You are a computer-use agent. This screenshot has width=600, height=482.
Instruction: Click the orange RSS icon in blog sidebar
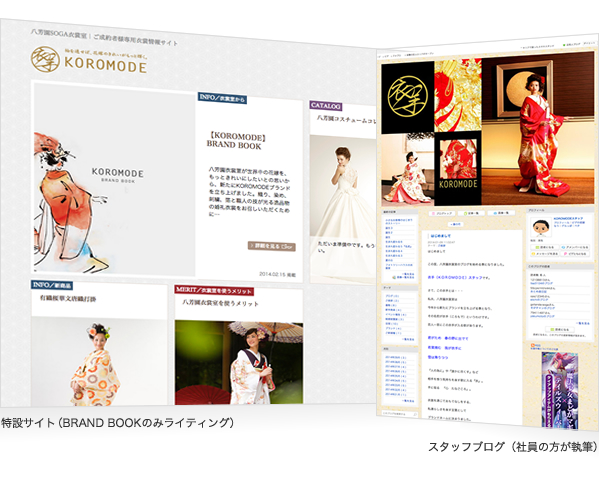[533, 345]
